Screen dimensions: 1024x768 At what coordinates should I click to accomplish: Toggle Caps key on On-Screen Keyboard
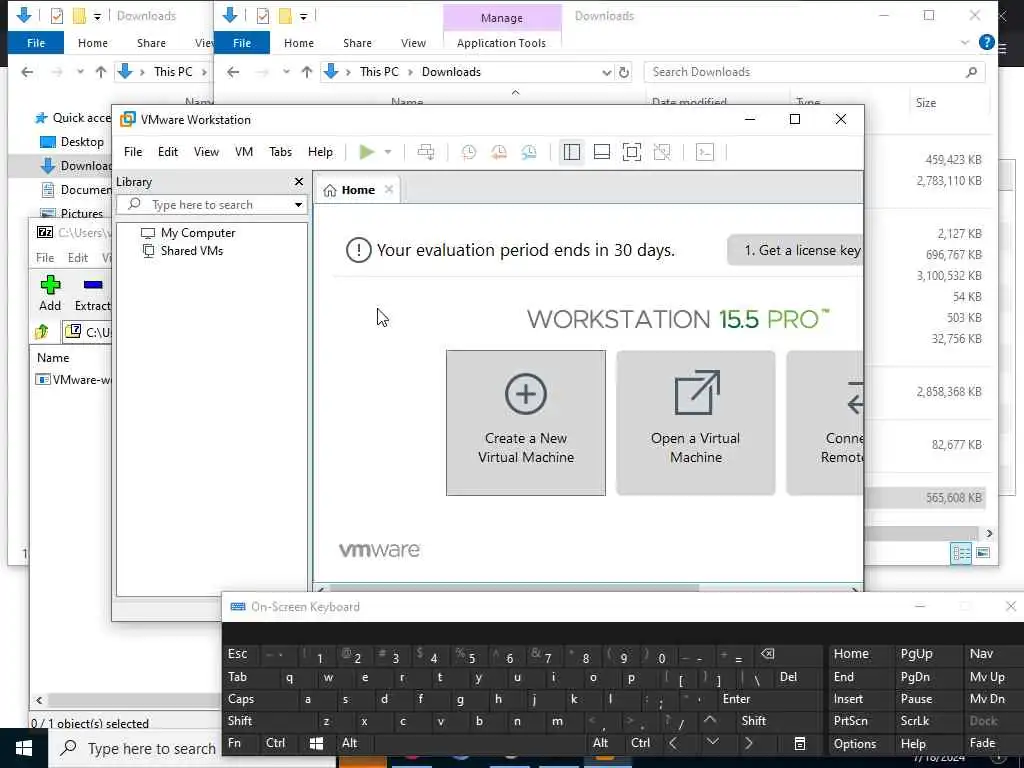pyautogui.click(x=241, y=699)
